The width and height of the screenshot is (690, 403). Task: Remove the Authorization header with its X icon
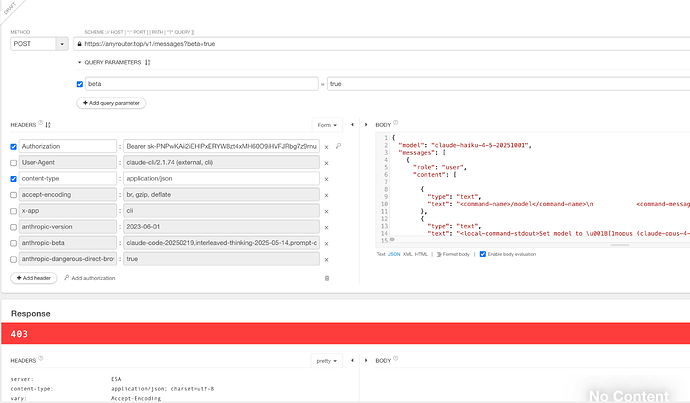[327, 147]
